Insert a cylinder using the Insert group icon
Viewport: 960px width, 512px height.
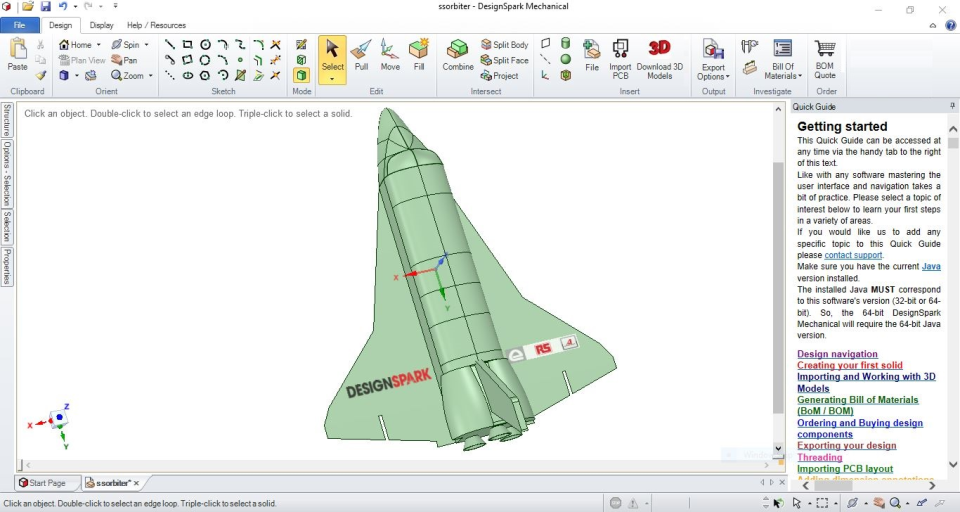tap(566, 43)
